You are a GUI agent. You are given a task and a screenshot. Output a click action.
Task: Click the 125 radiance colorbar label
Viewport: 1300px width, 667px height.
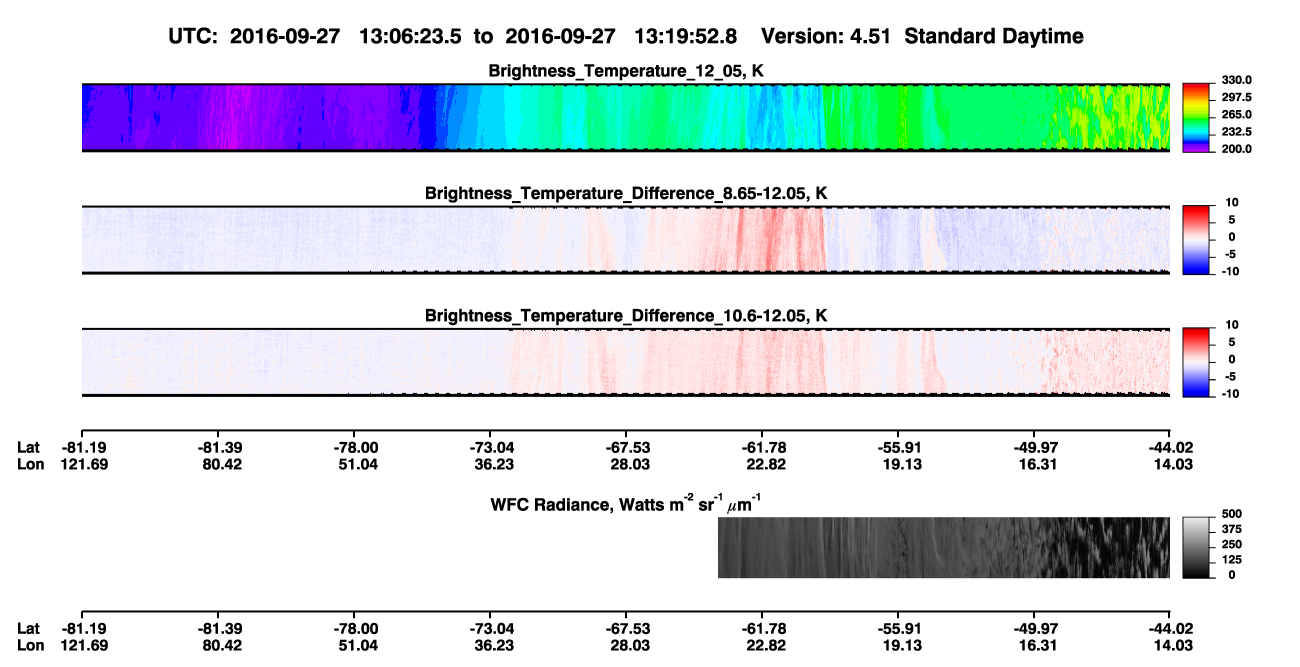pos(1231,559)
